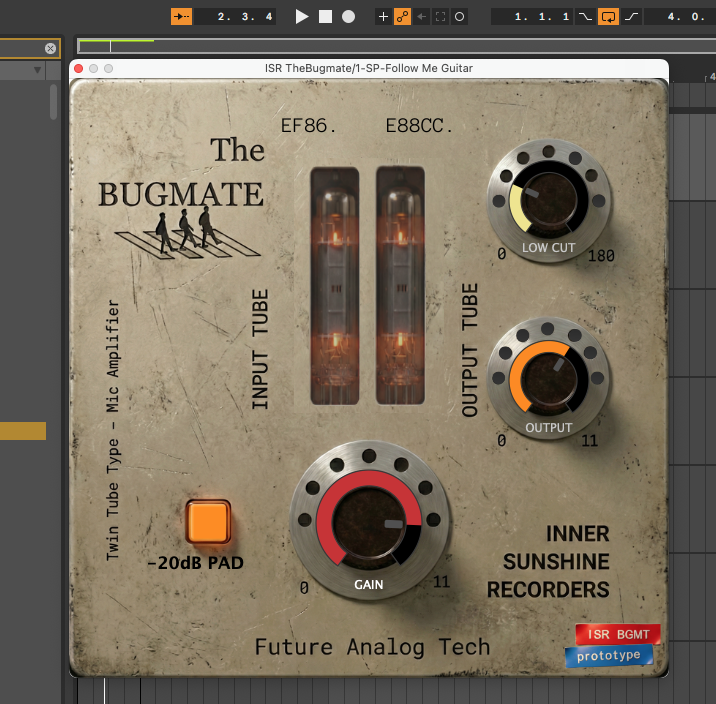
Task: Click the 'INPUT TUBE' vertical label
Action: tap(260, 349)
